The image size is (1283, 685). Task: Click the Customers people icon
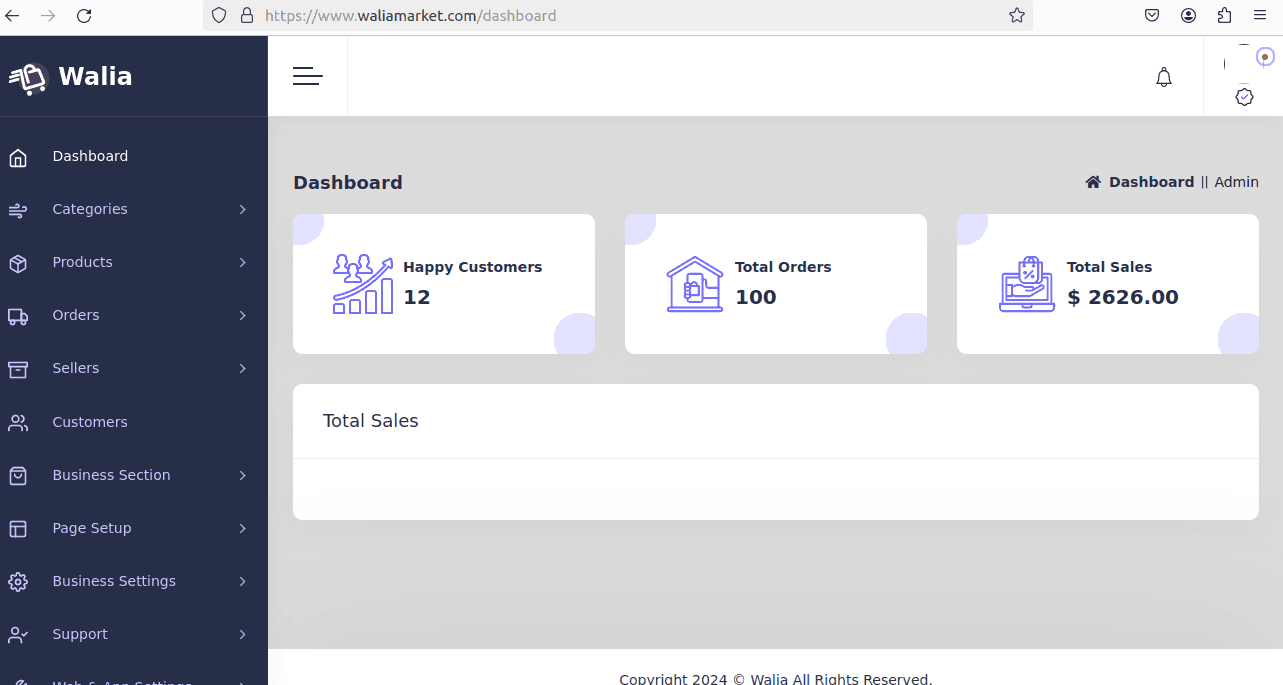[17, 422]
